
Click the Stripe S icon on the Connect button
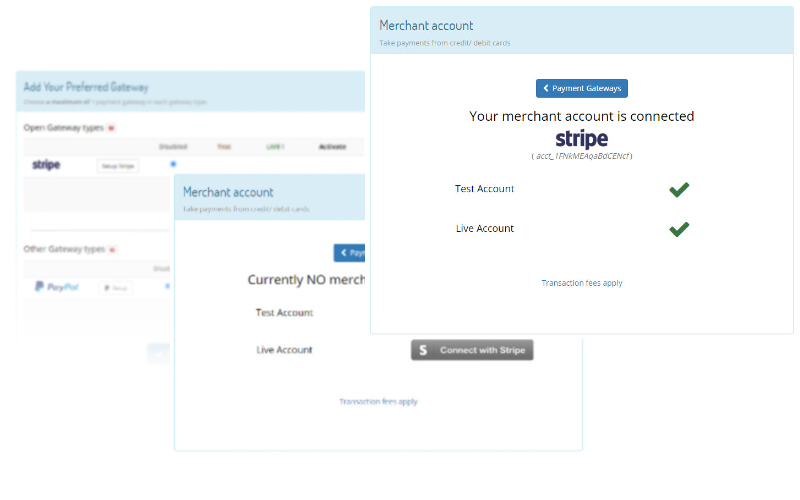click(x=423, y=350)
